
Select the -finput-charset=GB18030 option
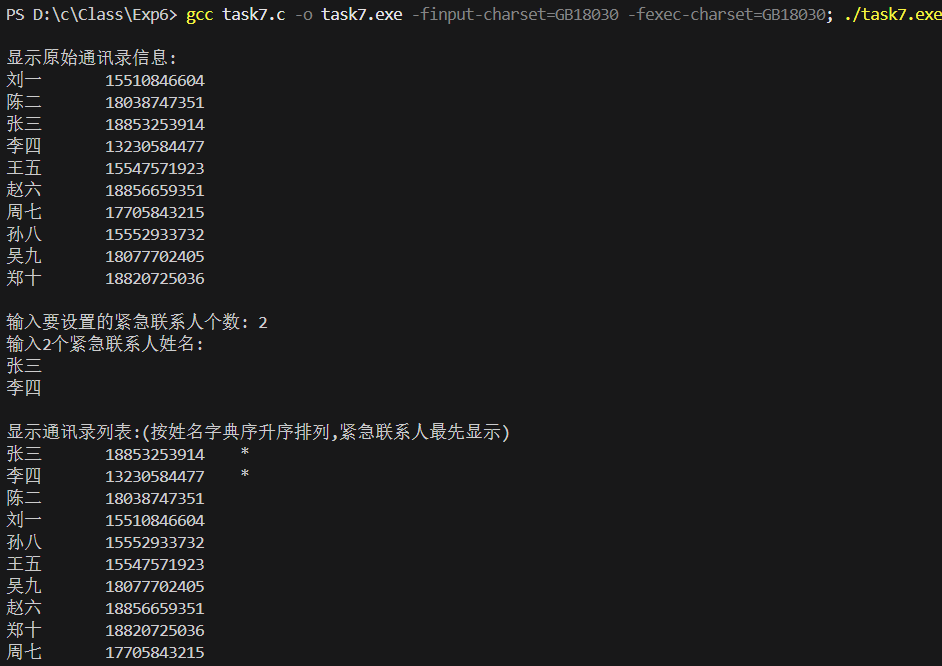515,14
